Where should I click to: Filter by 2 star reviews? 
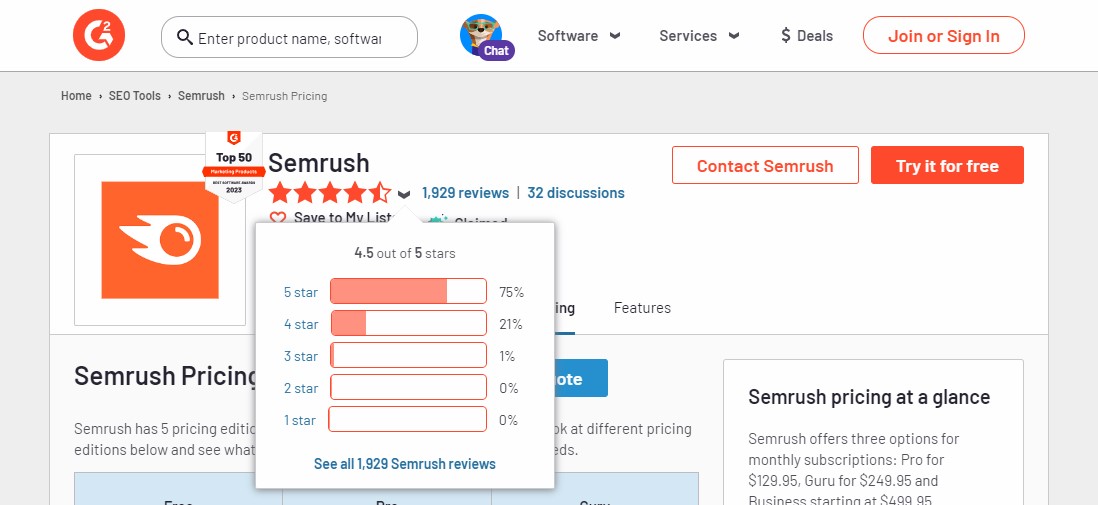pyautogui.click(x=300, y=388)
